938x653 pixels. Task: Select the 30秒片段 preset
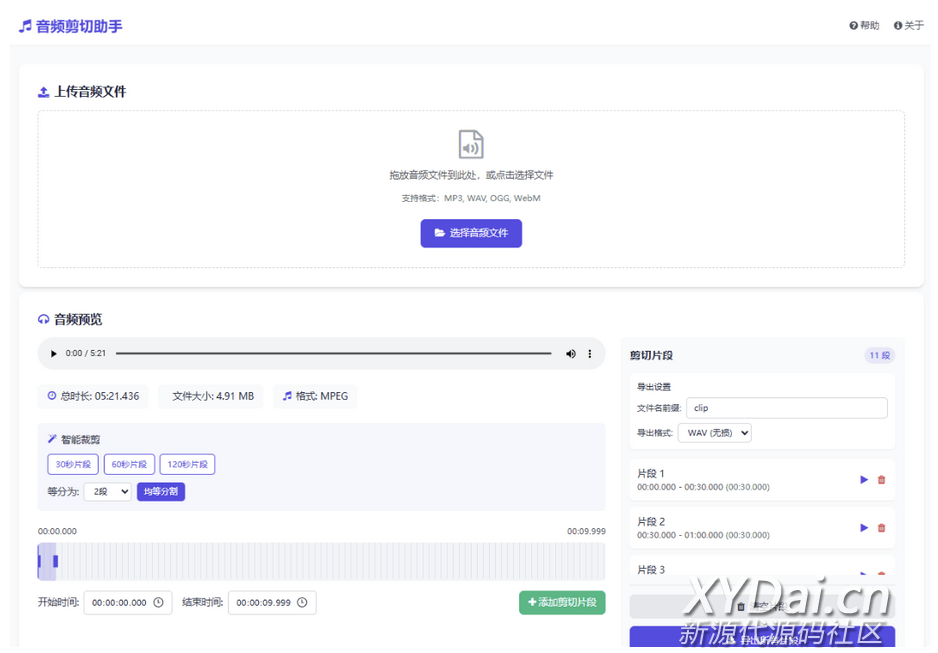73,464
